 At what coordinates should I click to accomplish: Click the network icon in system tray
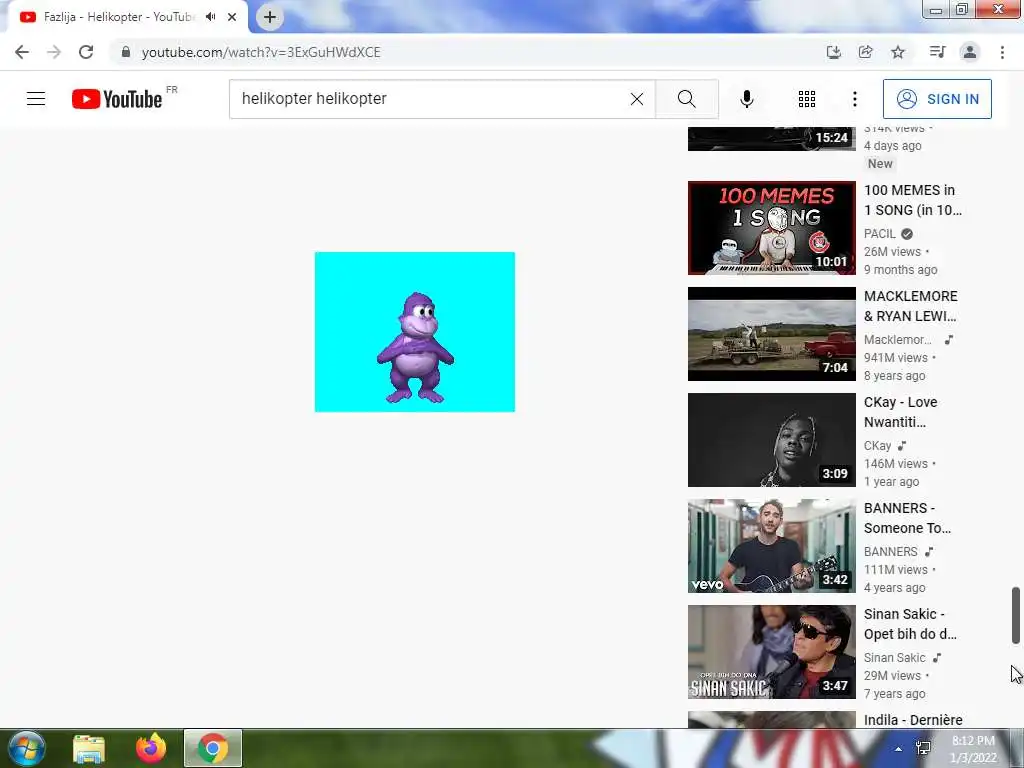point(923,748)
